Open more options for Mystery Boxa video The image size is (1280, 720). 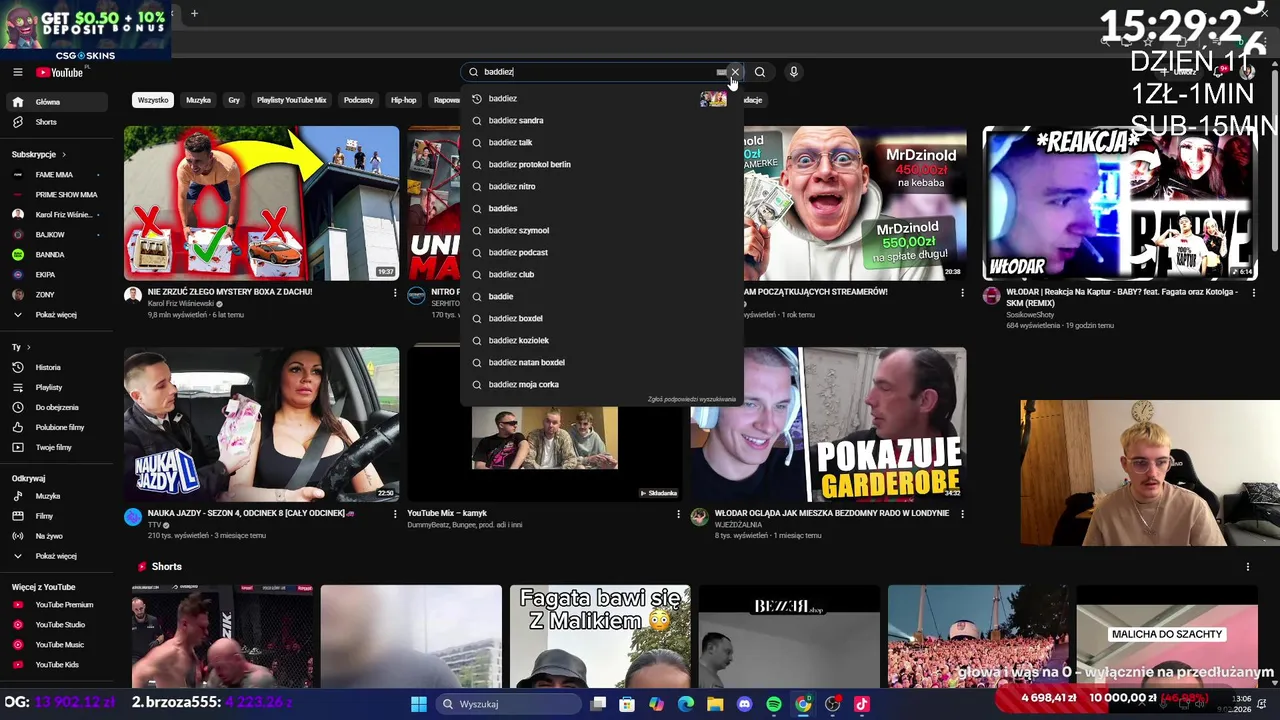coord(394,293)
